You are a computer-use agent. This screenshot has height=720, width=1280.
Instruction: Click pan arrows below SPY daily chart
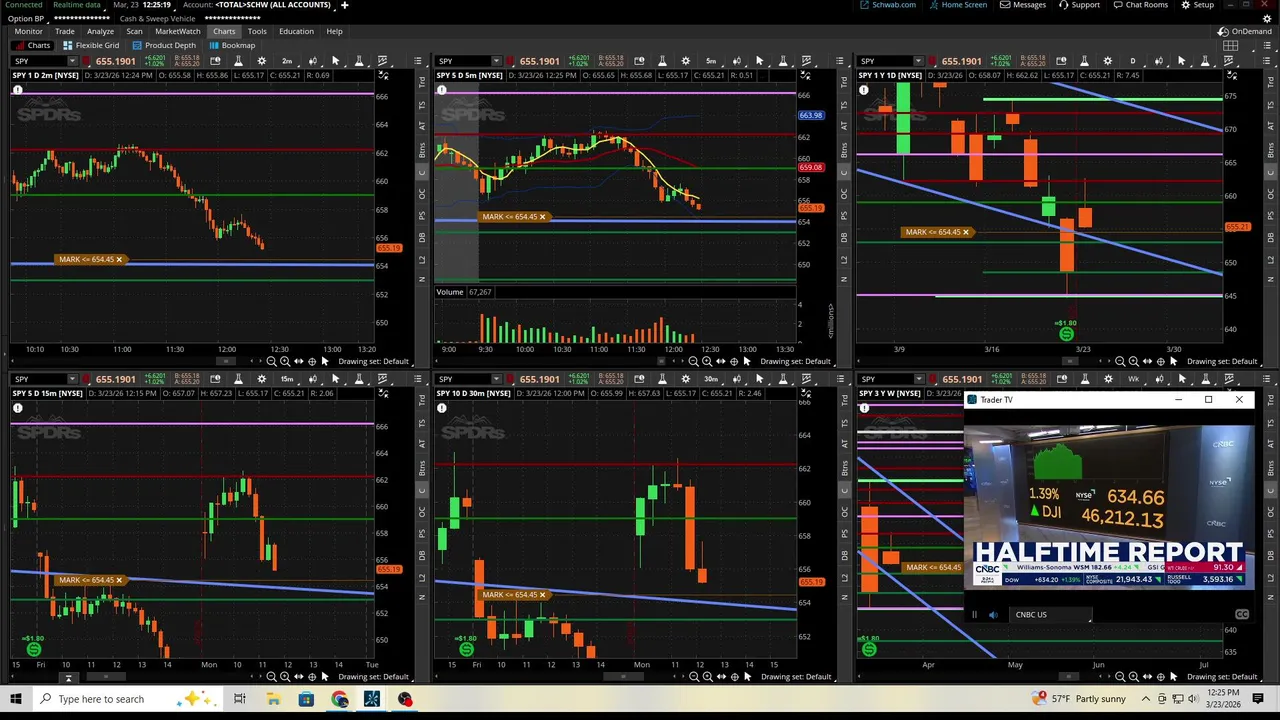[1147, 361]
